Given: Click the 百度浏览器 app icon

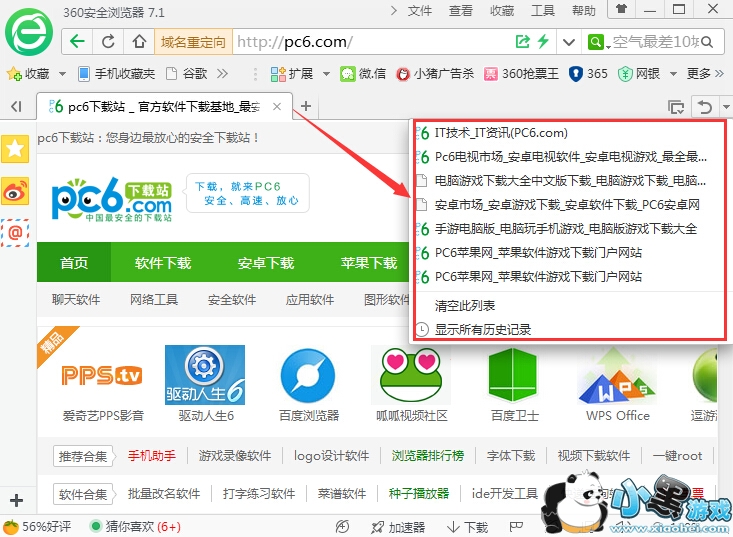Looking at the screenshot, I should click(308, 376).
